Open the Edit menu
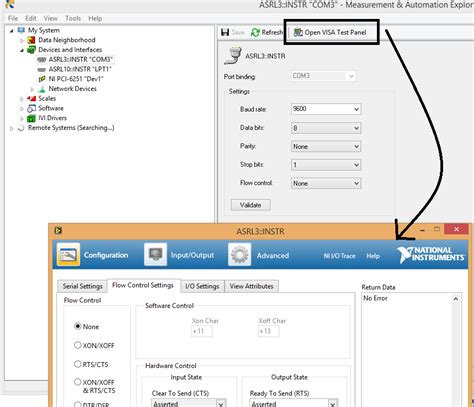The height and width of the screenshot is (407, 474). tap(31, 18)
